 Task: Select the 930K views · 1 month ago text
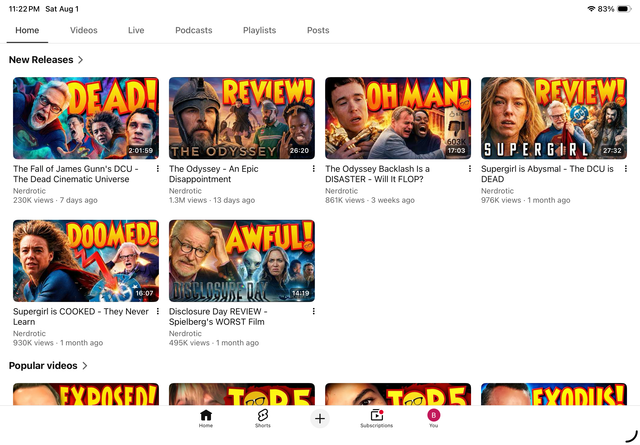point(58,343)
